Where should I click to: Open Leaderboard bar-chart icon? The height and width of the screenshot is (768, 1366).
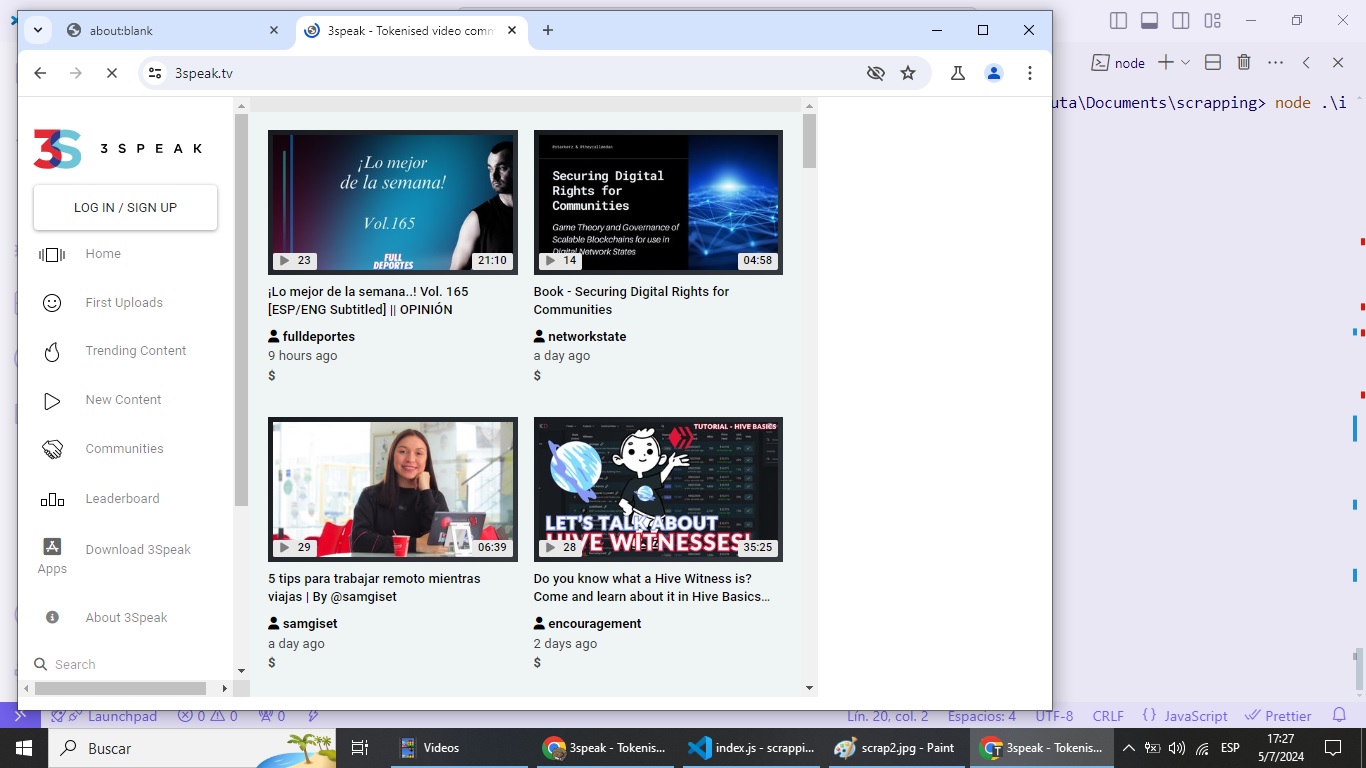coord(52,499)
